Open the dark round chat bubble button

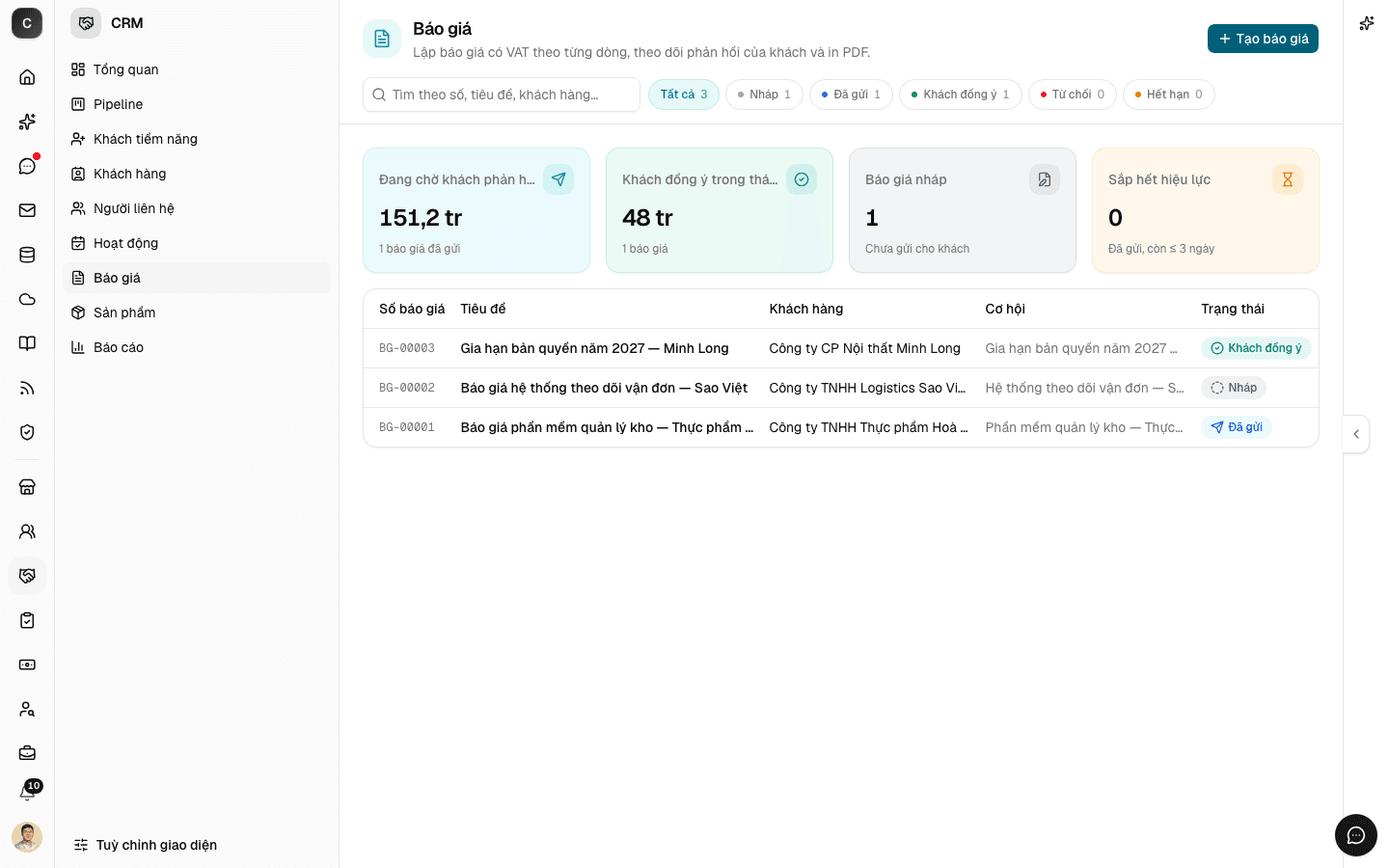pos(1356,835)
